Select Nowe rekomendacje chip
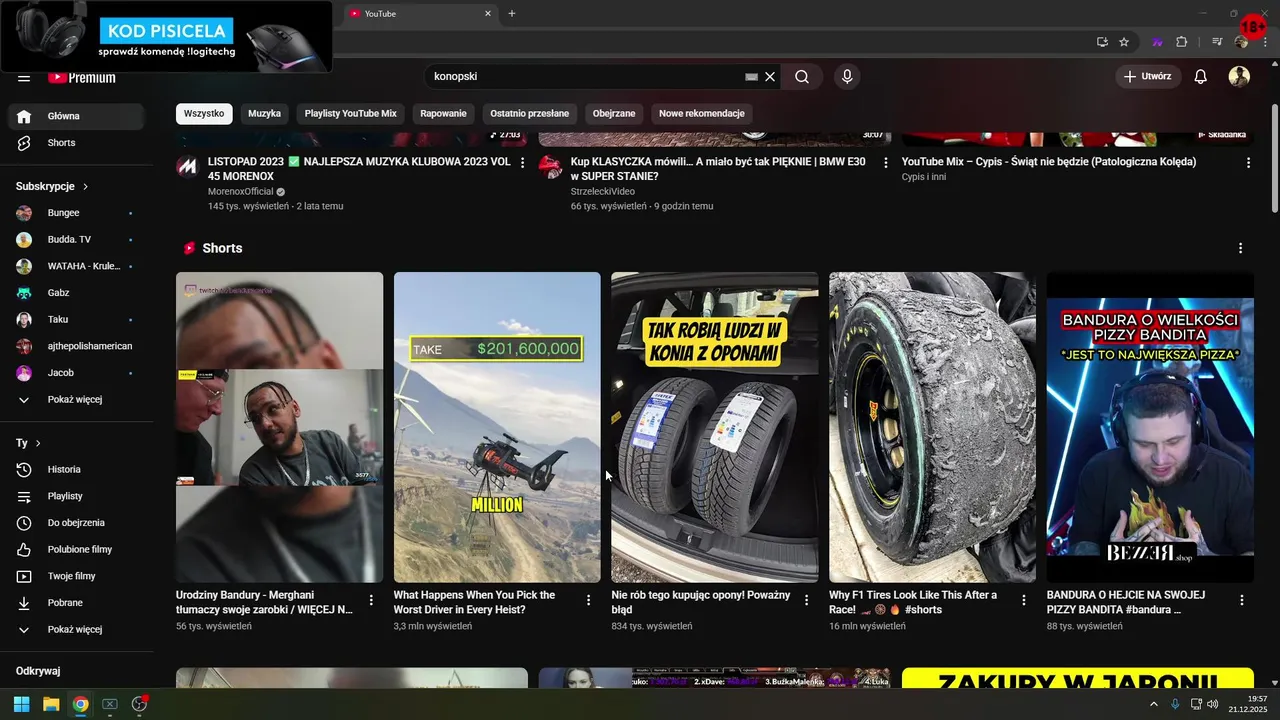 click(702, 114)
